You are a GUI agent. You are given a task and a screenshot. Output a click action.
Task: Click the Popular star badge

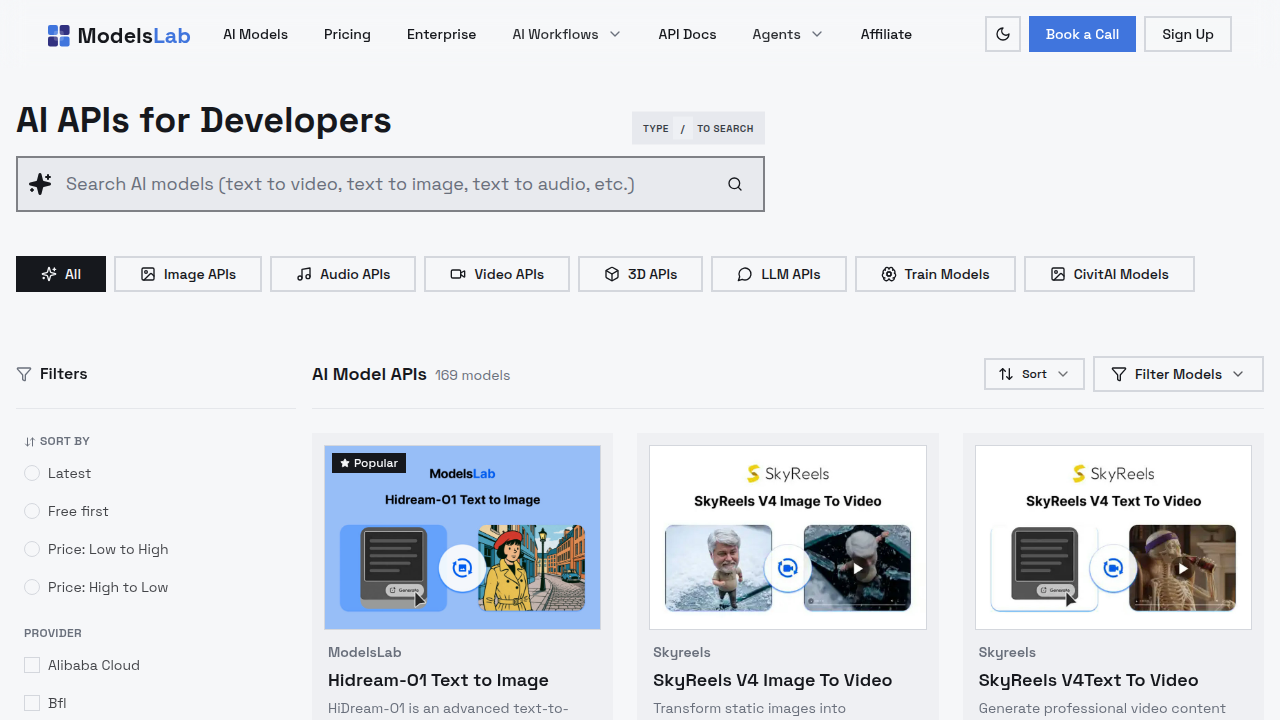[x=369, y=463]
